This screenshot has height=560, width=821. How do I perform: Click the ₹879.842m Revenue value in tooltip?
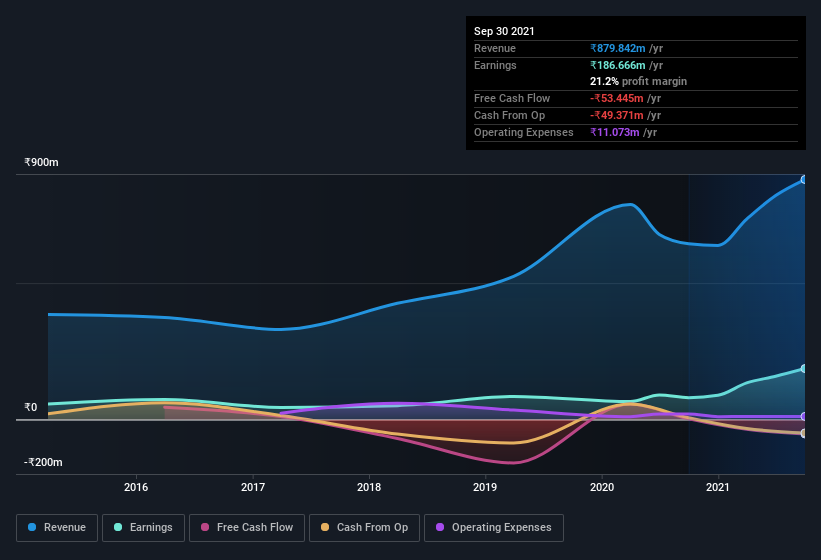(x=618, y=48)
